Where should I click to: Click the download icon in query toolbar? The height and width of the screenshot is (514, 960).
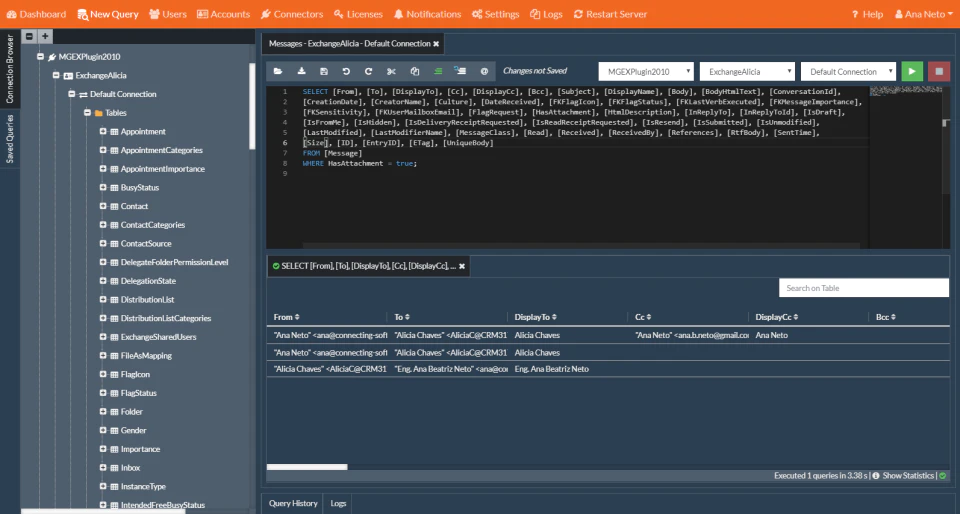point(301,72)
